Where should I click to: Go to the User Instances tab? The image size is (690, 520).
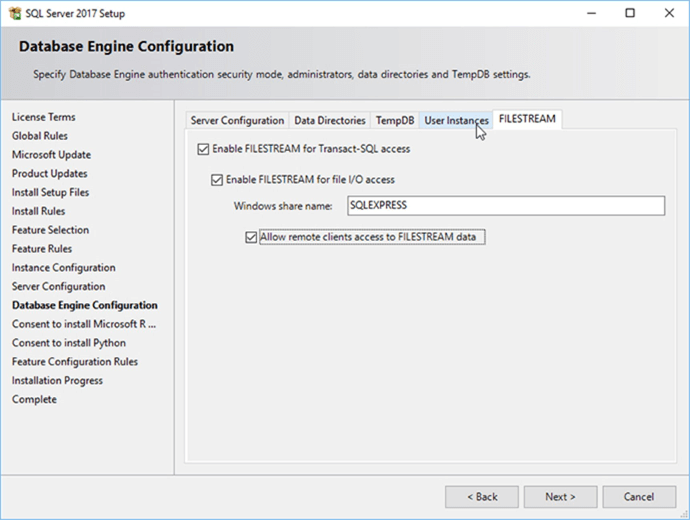point(456,121)
